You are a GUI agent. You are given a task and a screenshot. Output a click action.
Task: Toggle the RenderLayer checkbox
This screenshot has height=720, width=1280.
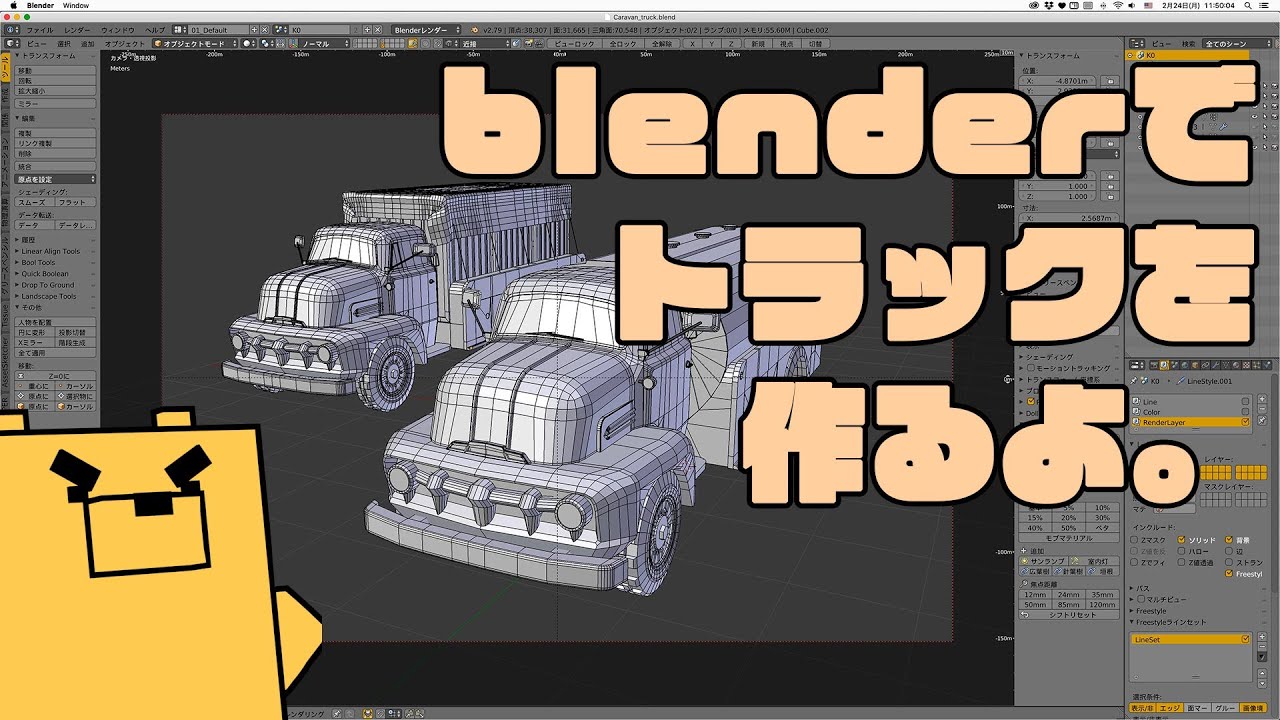point(1246,422)
